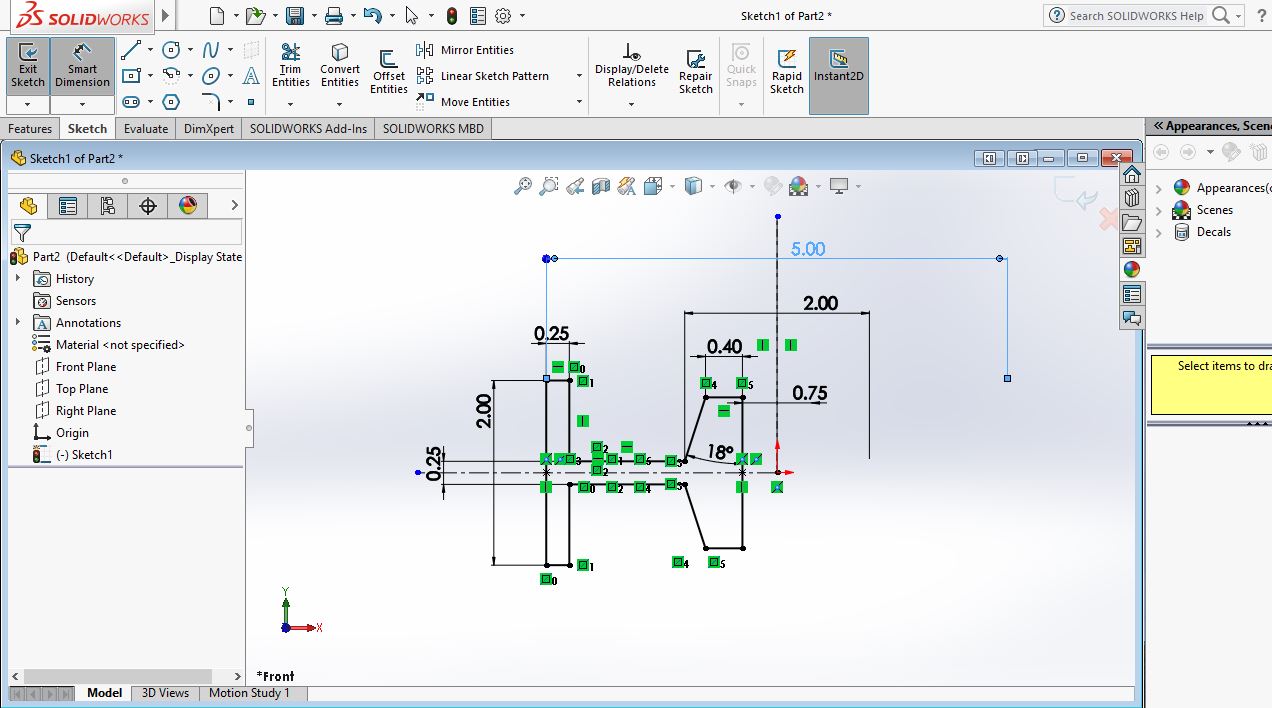The image size is (1272, 708).
Task: Select the Circle sketch tool
Action: tap(172, 50)
